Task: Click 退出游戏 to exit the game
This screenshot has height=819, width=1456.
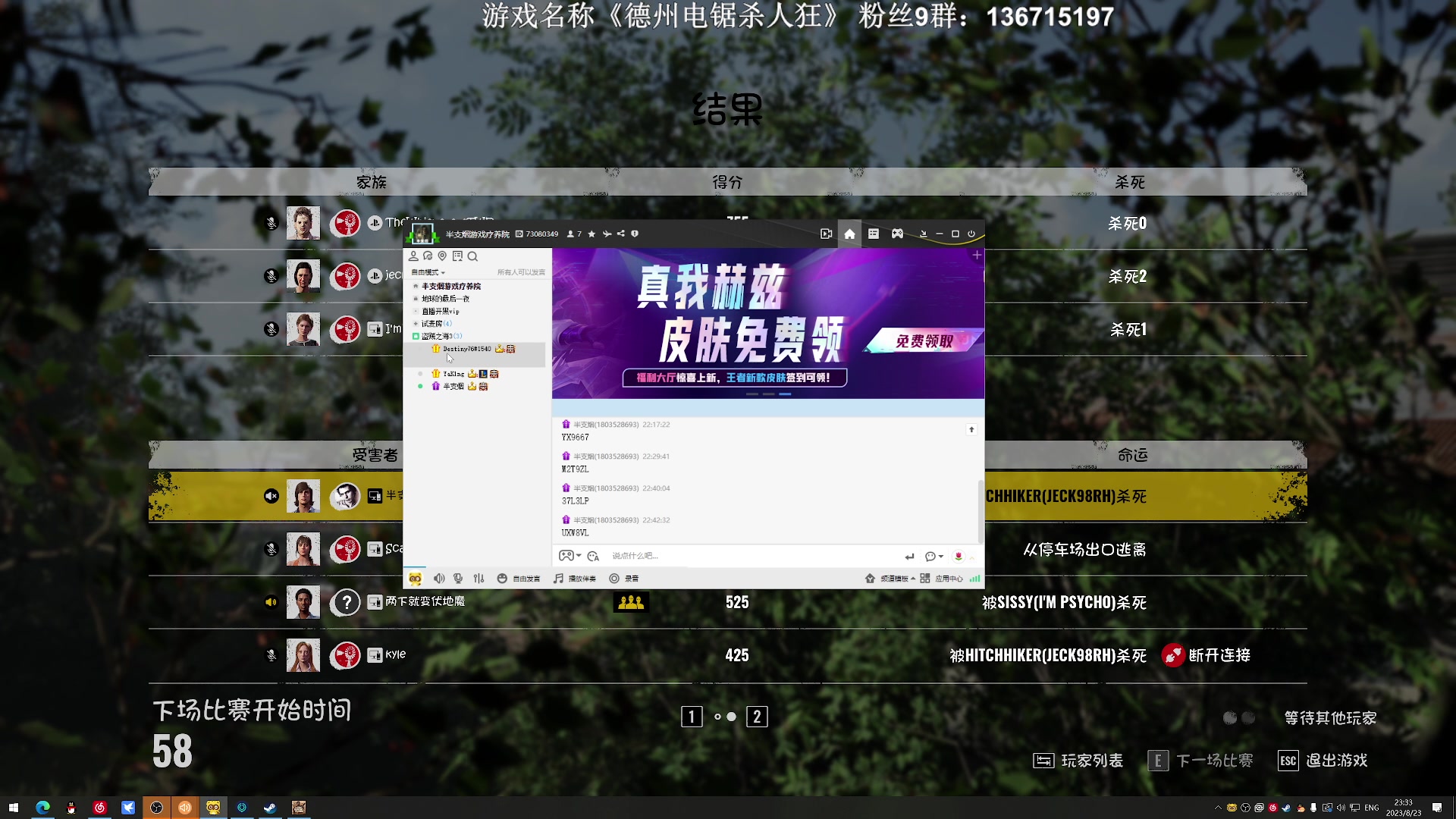Action: click(x=1338, y=760)
